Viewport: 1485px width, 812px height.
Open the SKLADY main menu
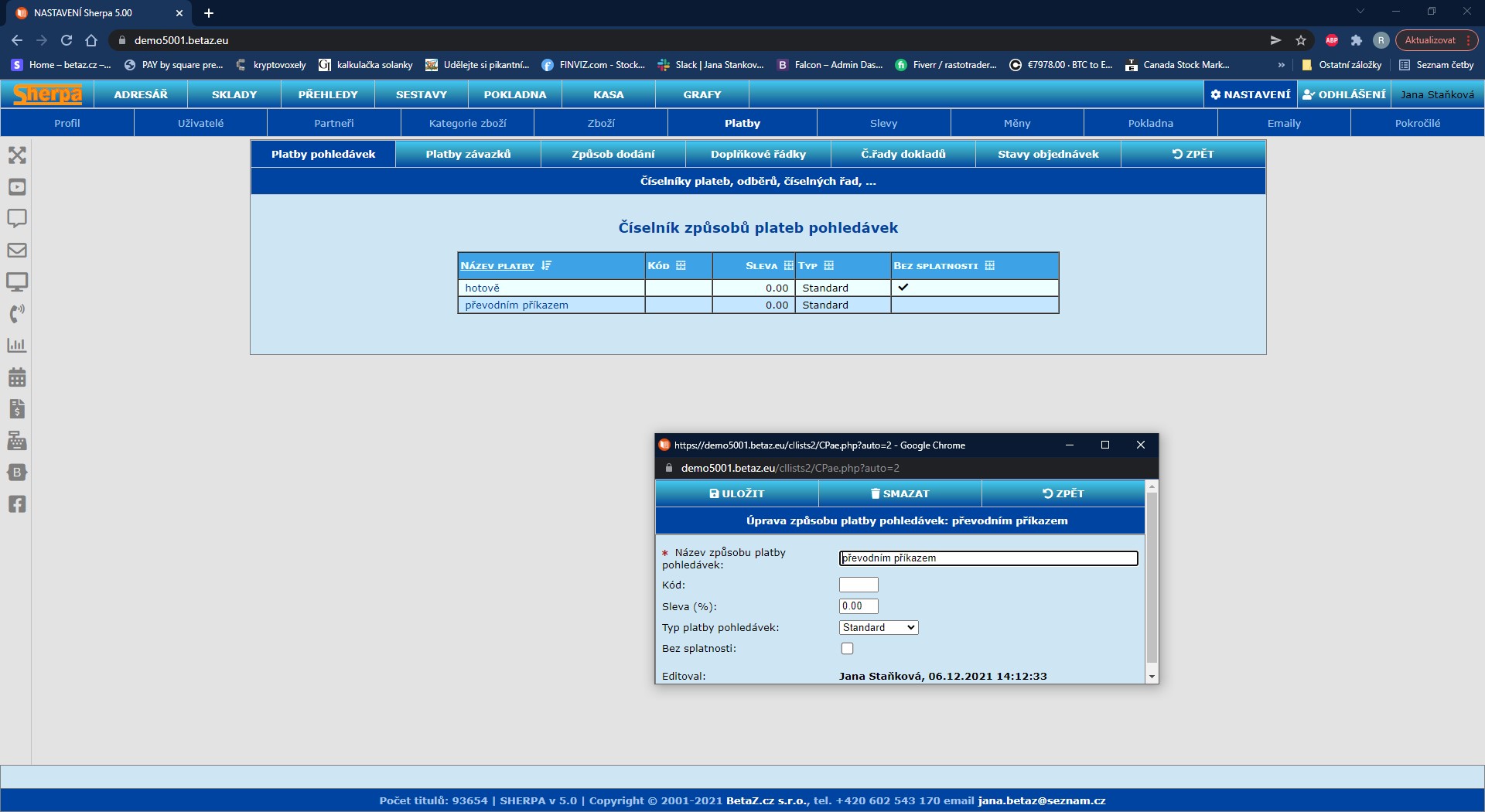coord(234,94)
